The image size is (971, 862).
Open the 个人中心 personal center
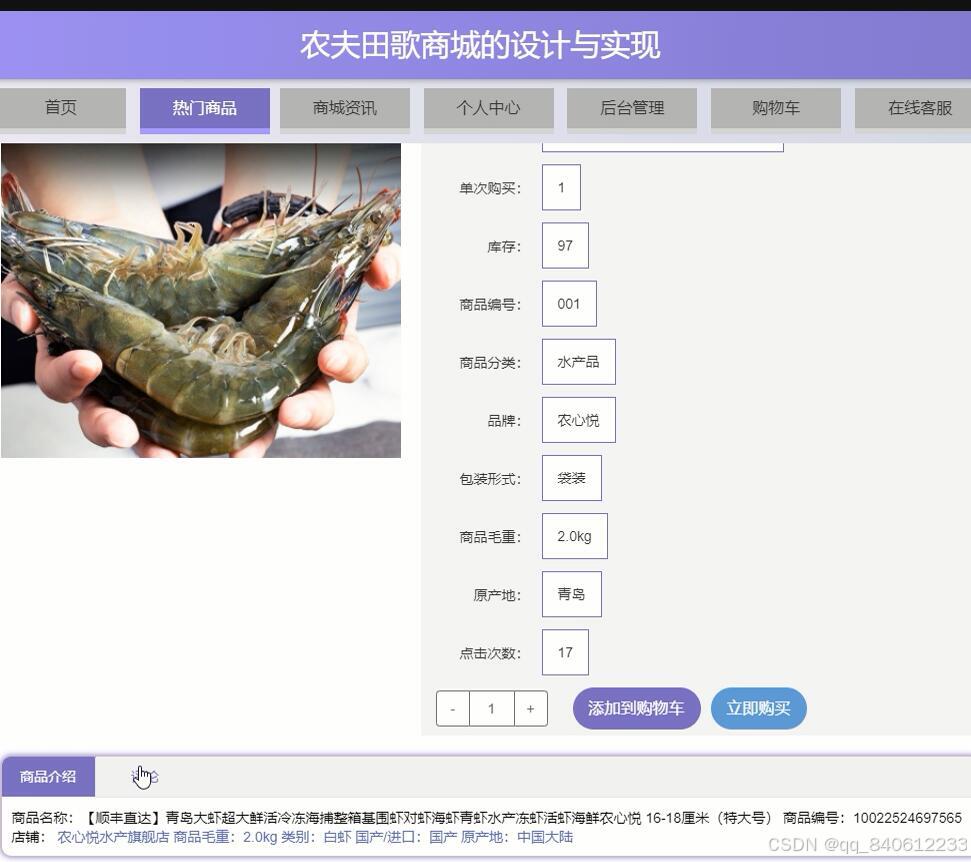tap(488, 108)
